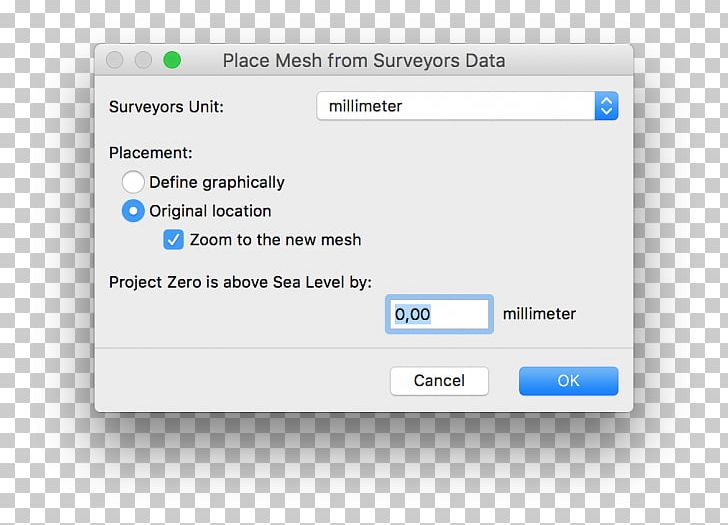The width and height of the screenshot is (728, 525).
Task: Confirm with the OK button
Action: (568, 381)
